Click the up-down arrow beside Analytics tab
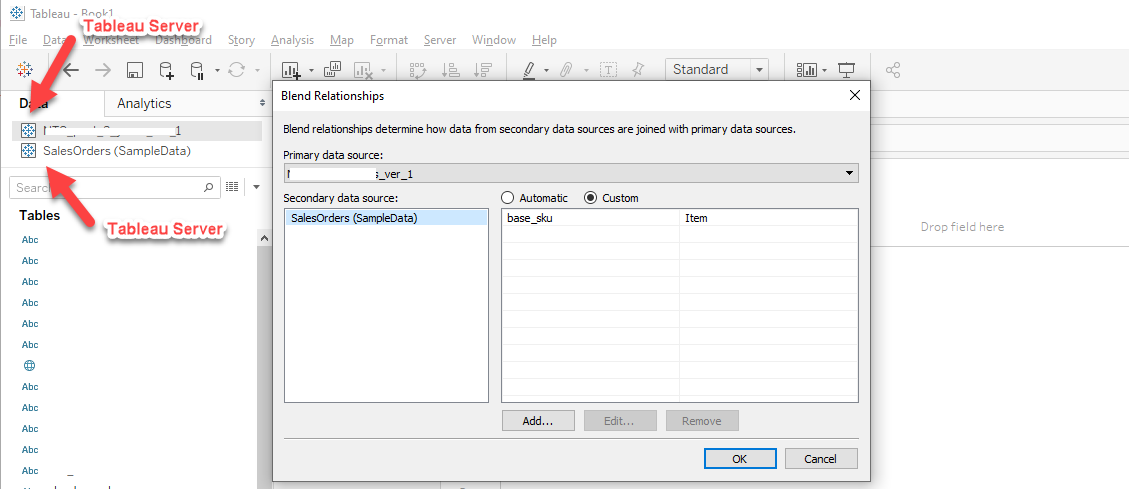This screenshot has height=489, width=1129. [263, 104]
